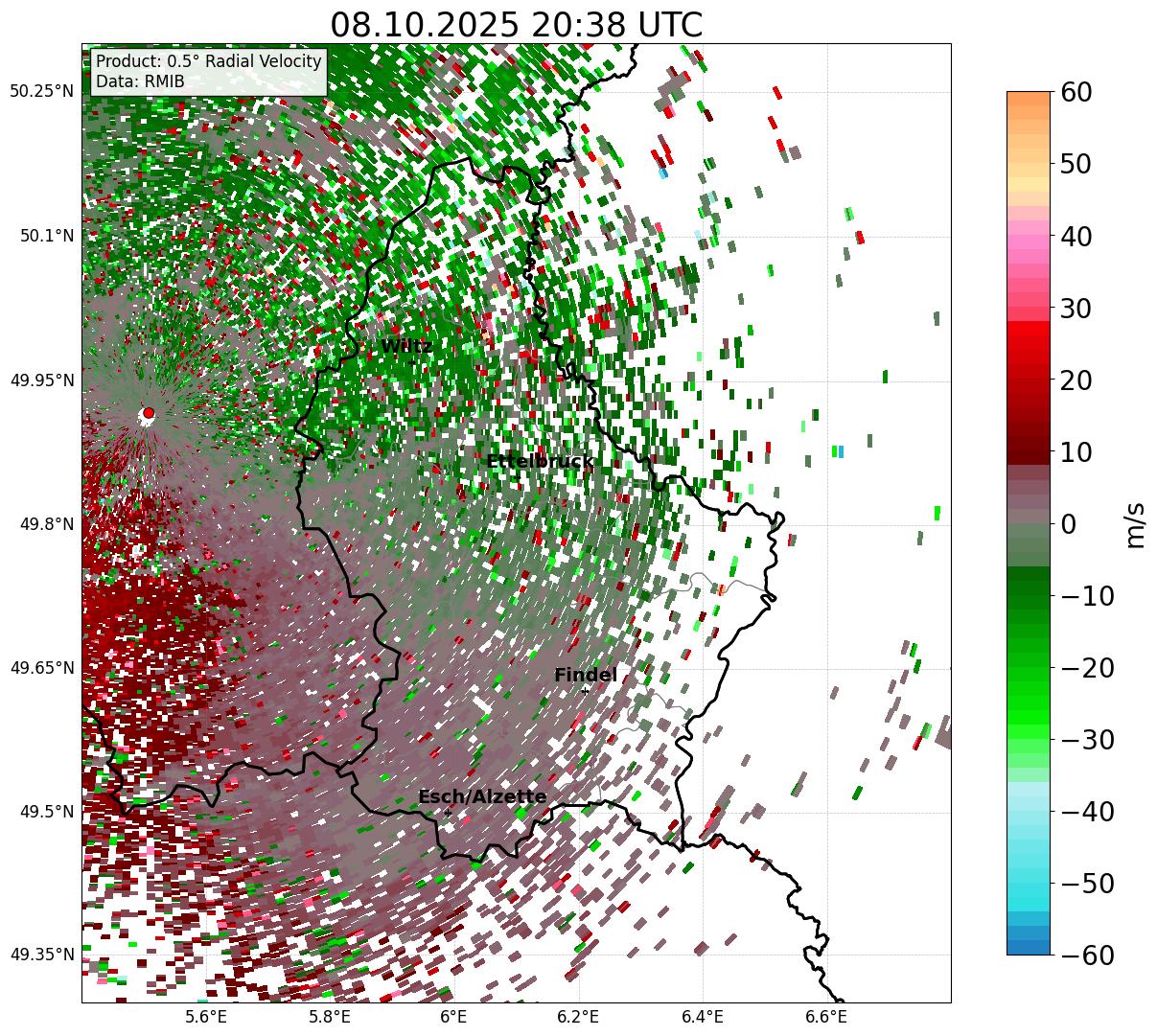The height and width of the screenshot is (1036, 1157).
Task: Click the colorbar value 50
Action: (1075, 164)
